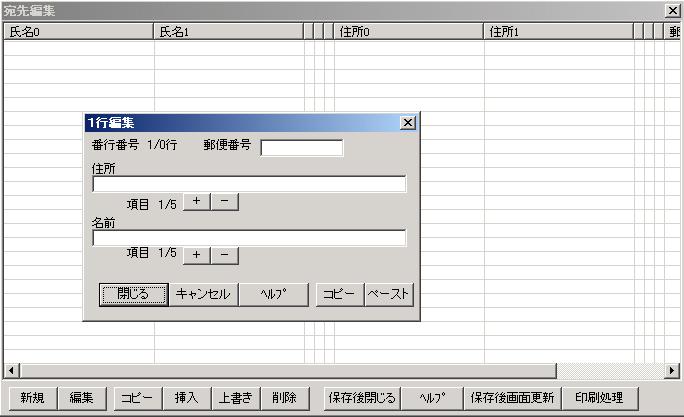Viewport: 684px width, 417px height.
Task: Increase 名前 item with plus button
Action: pos(196,255)
